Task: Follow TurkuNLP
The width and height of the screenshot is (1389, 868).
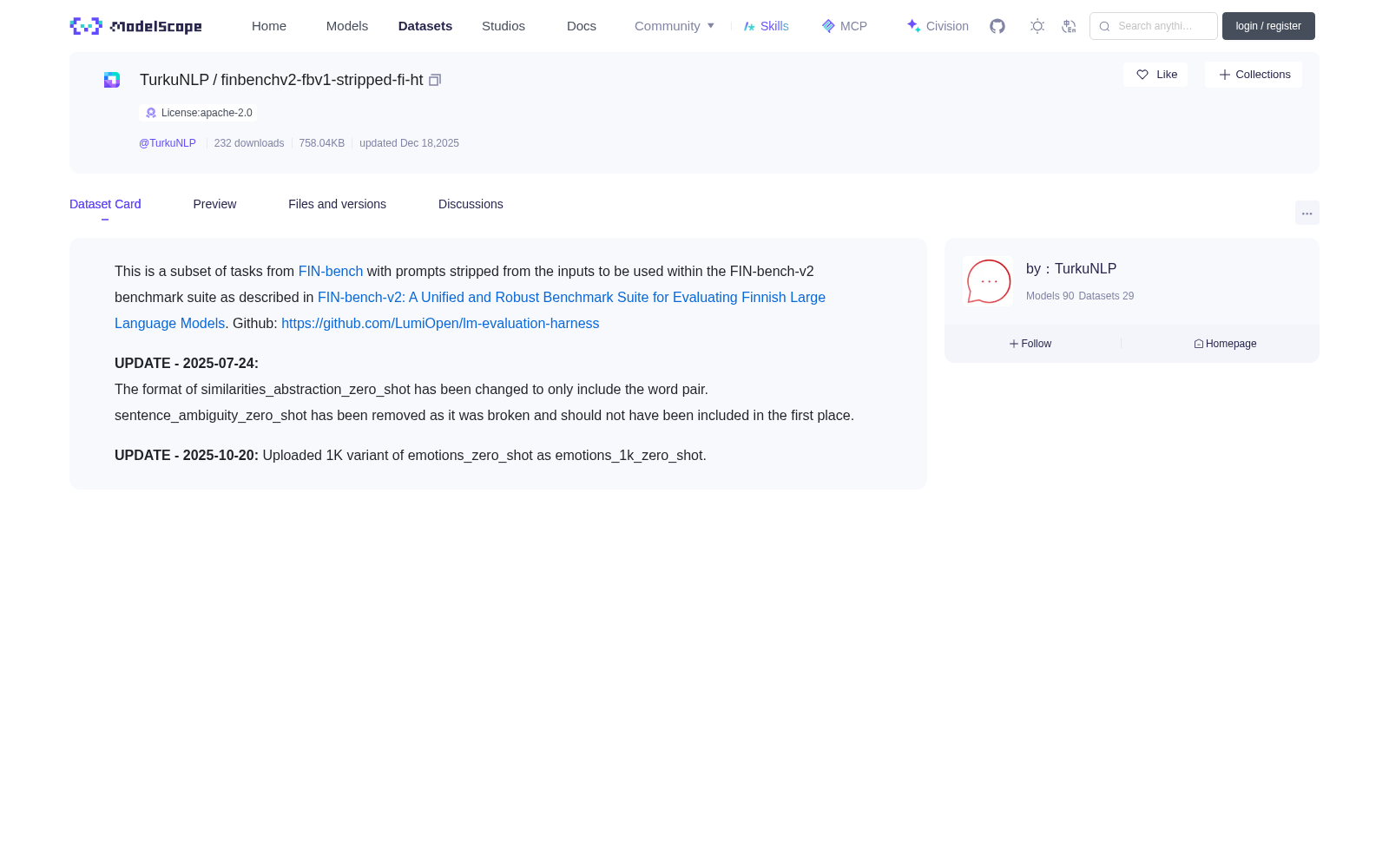Action: [1030, 344]
